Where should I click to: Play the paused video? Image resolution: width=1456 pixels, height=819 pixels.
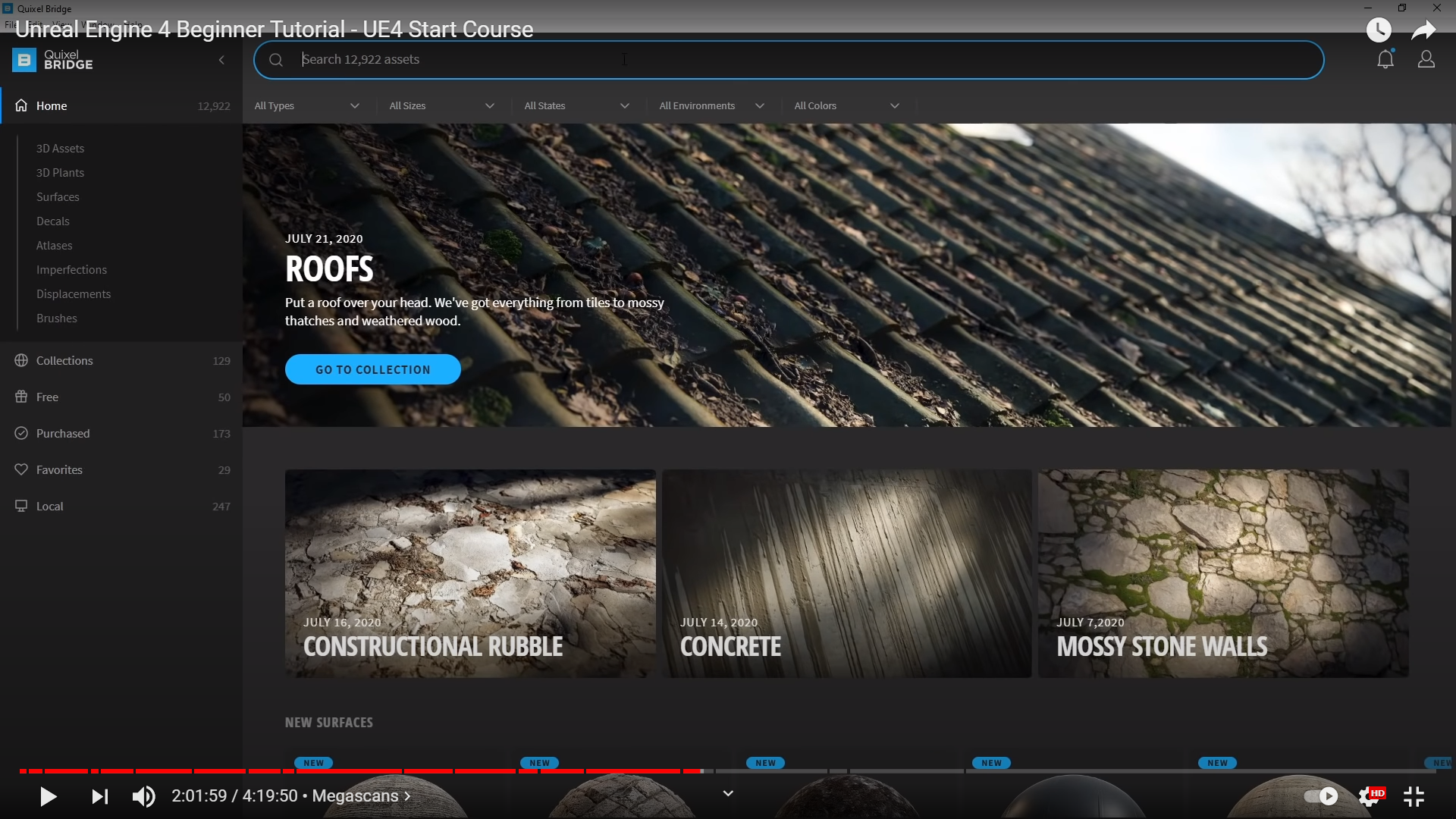[x=48, y=796]
